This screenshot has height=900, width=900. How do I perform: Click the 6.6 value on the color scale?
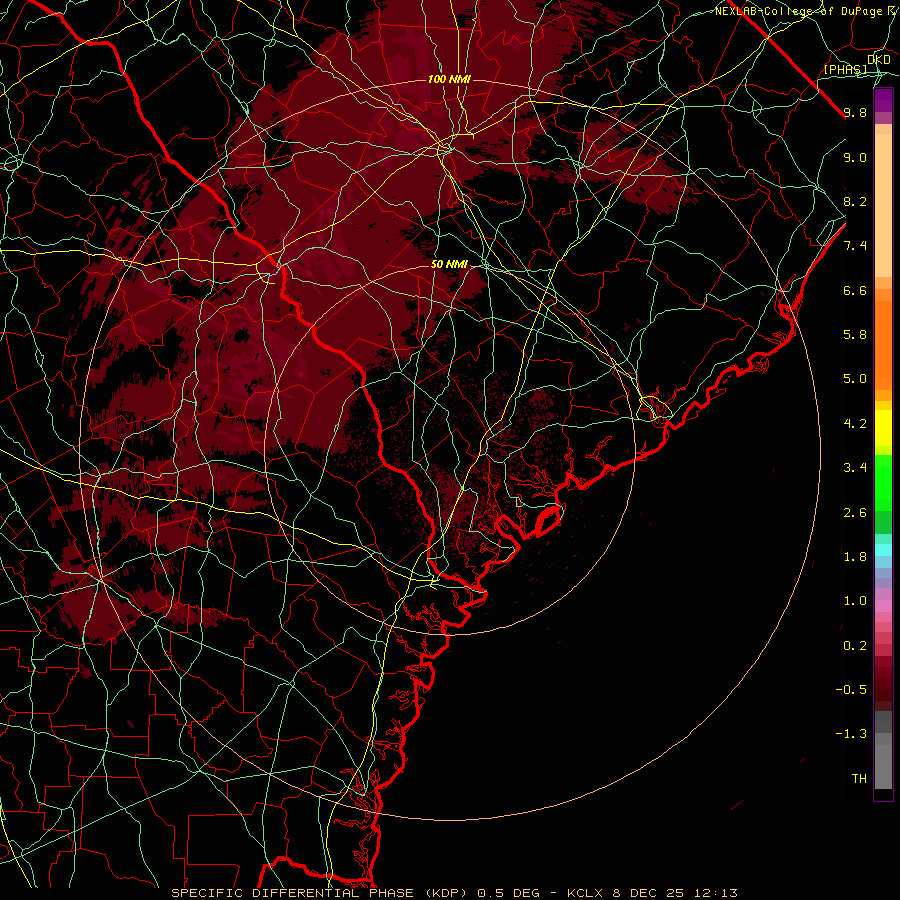click(x=855, y=290)
